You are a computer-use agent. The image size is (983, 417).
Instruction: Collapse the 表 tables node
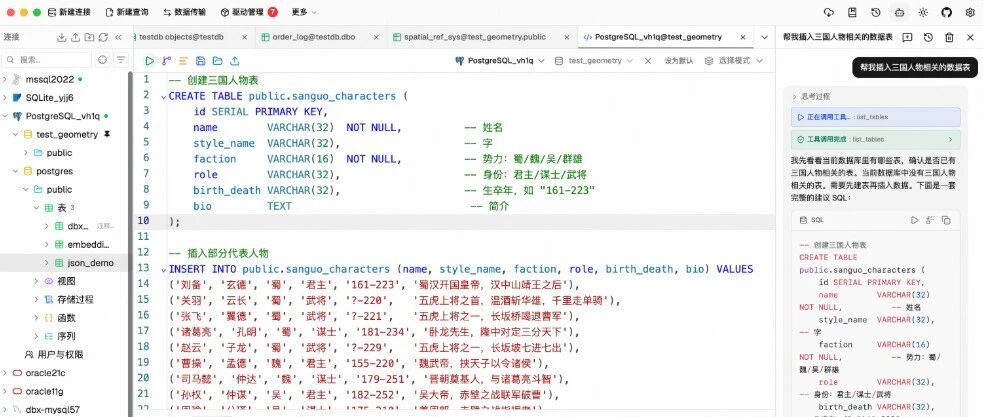click(x=36, y=208)
